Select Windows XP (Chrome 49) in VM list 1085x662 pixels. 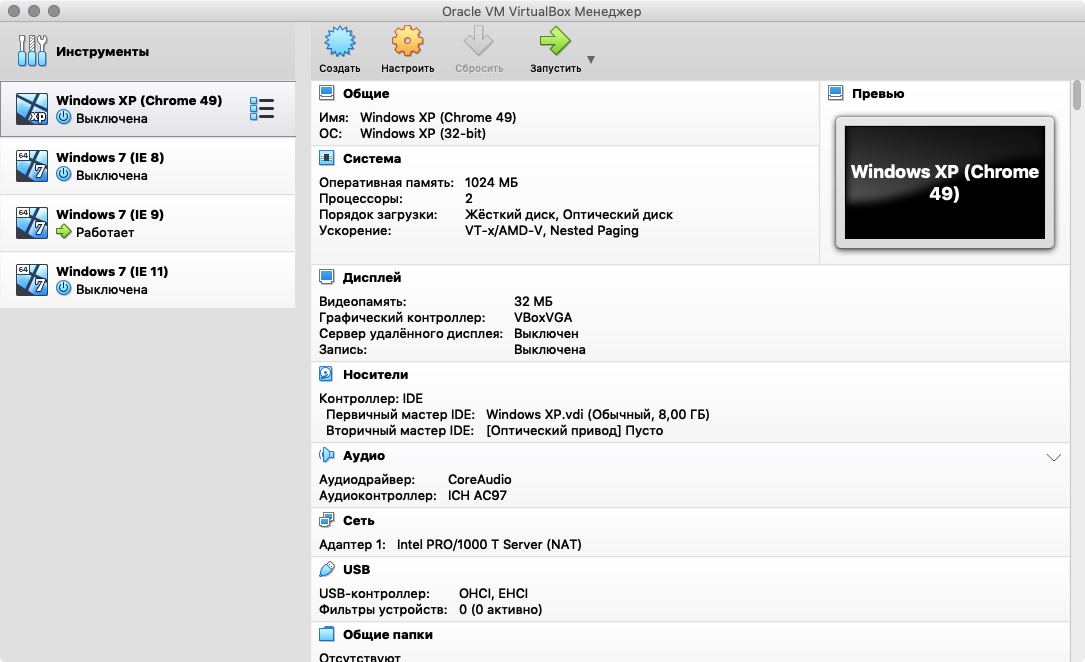[147, 109]
